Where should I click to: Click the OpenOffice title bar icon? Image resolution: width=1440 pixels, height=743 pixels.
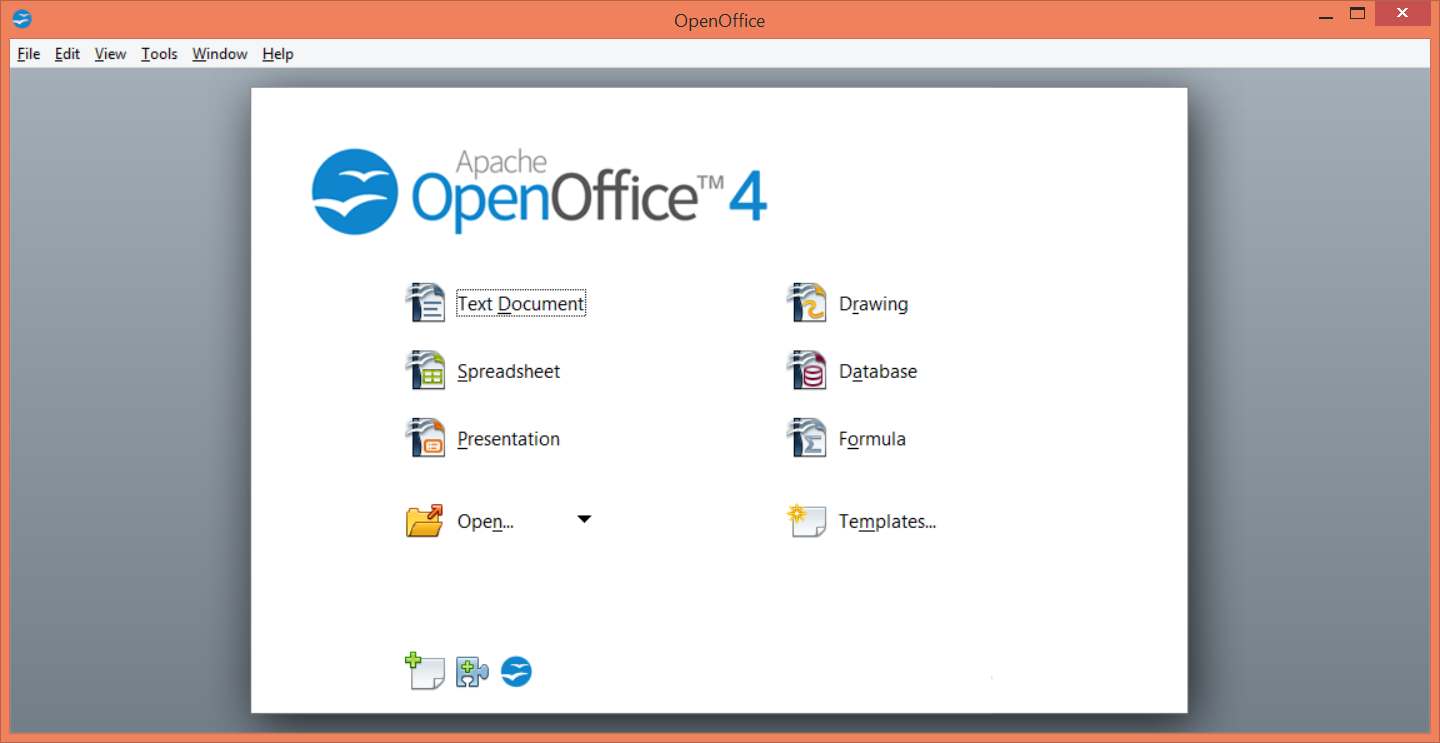click(x=22, y=18)
